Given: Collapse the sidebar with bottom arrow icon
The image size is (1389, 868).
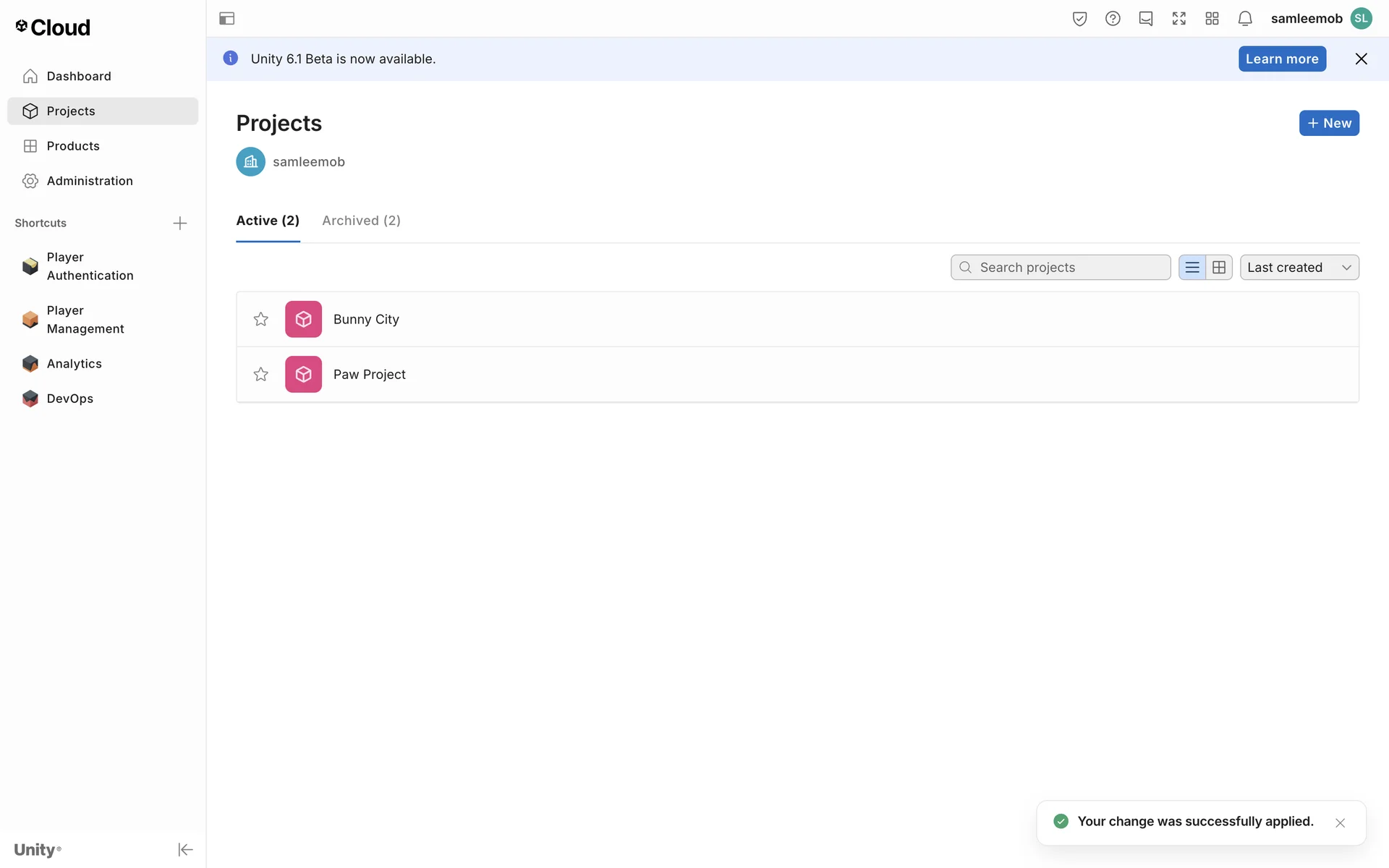Looking at the screenshot, I should [185, 849].
